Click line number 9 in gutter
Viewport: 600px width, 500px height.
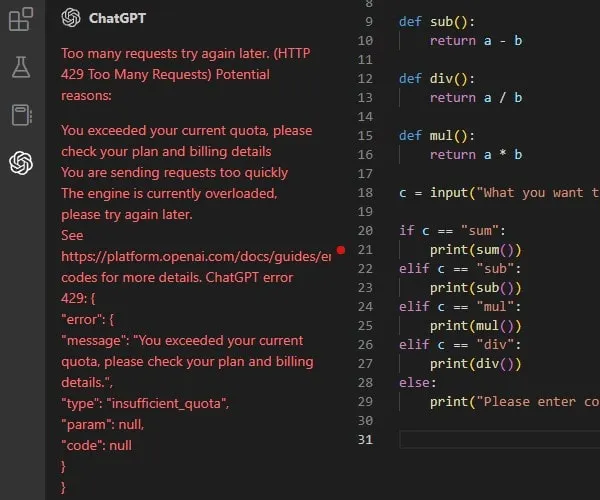pyautogui.click(x=368, y=21)
